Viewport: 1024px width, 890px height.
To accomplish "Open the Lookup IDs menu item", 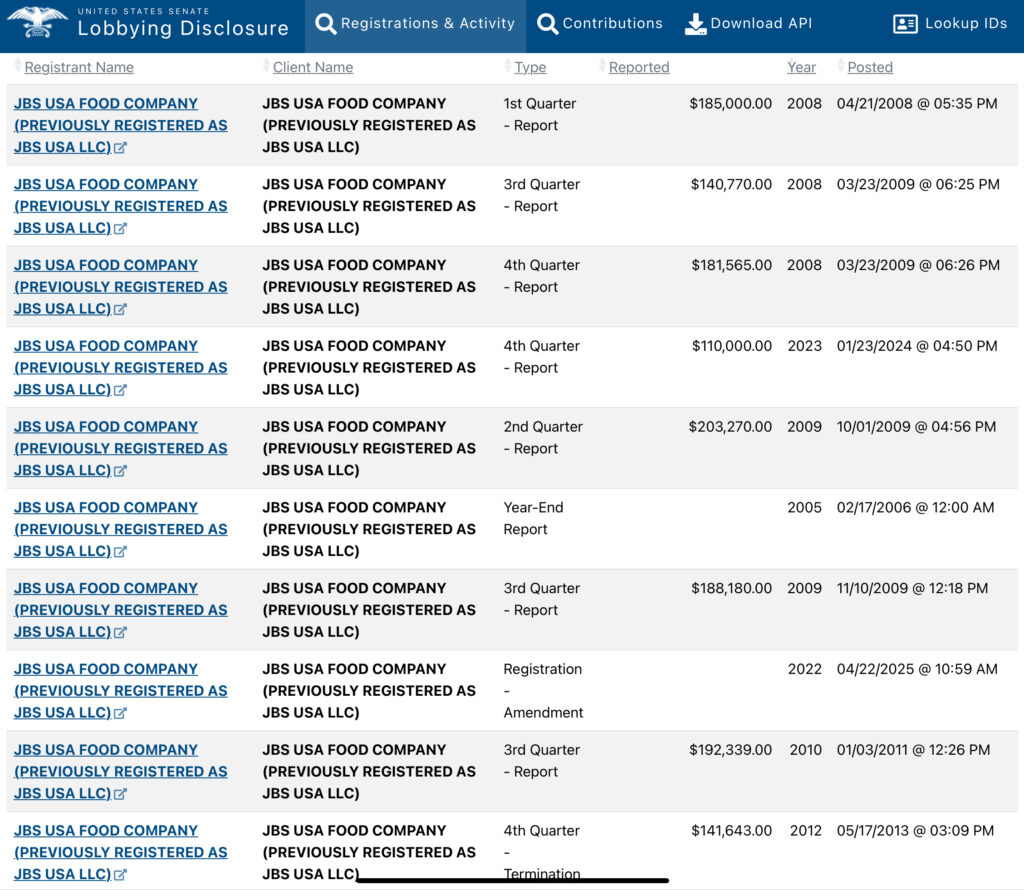I will pyautogui.click(x=965, y=23).
